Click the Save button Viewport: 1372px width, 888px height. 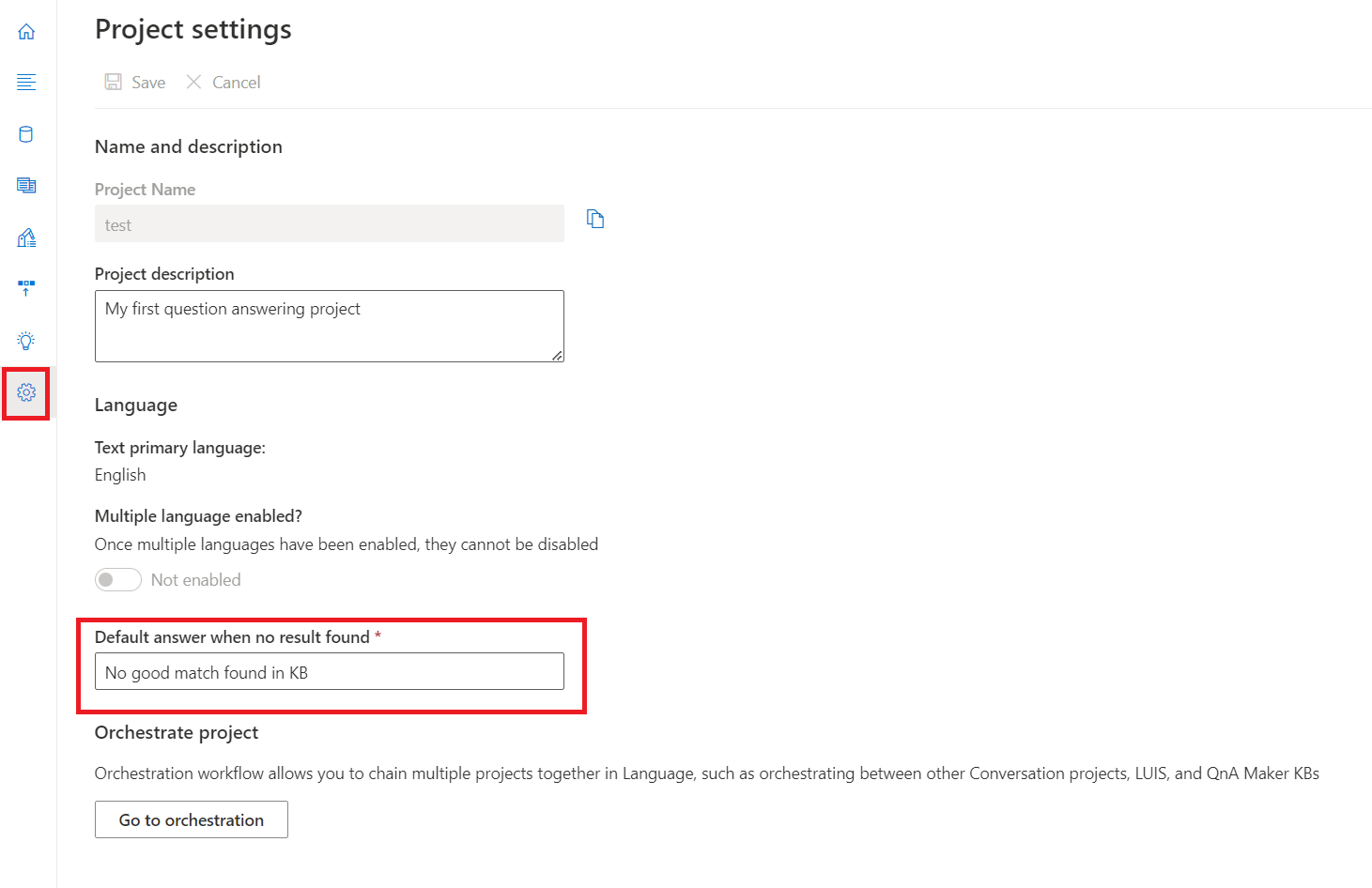[x=135, y=83]
